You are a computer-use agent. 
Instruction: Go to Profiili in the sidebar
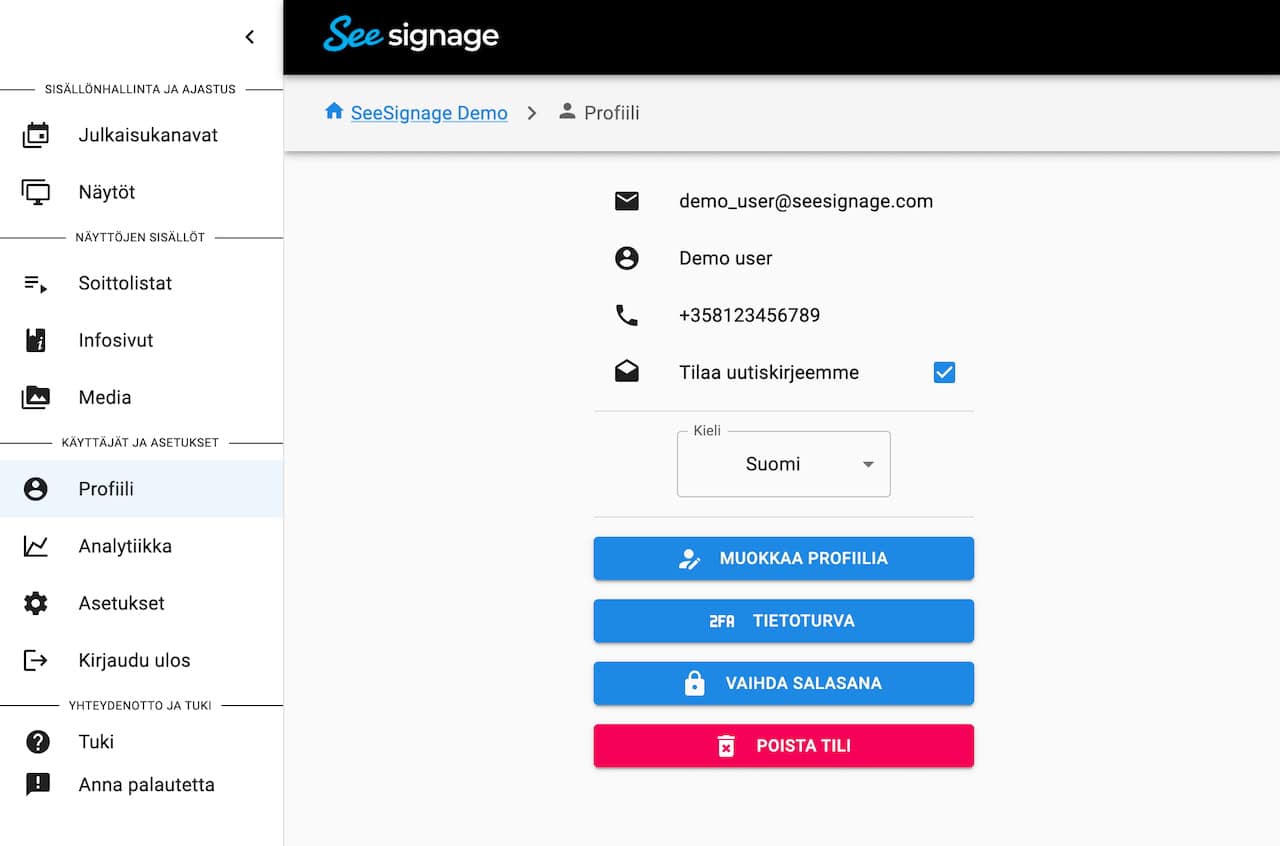click(106, 489)
